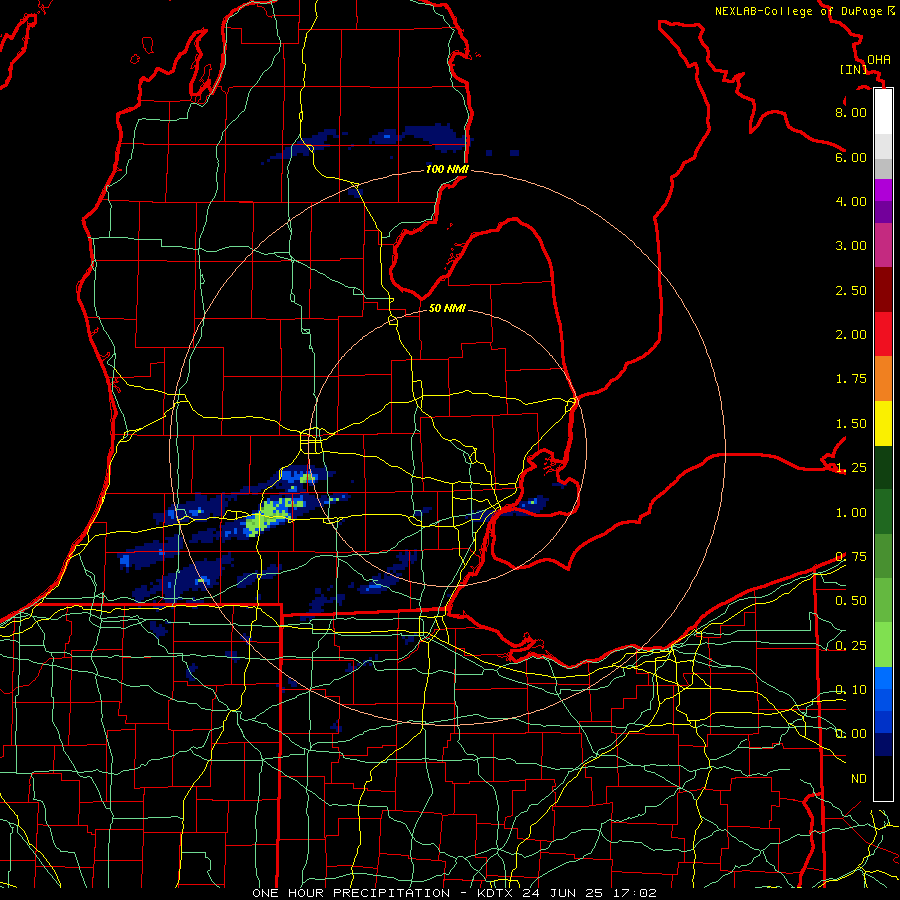Pick the bright red 2.00 legend swatch
Image resolution: width=900 pixels, height=900 pixels.
(x=883, y=334)
